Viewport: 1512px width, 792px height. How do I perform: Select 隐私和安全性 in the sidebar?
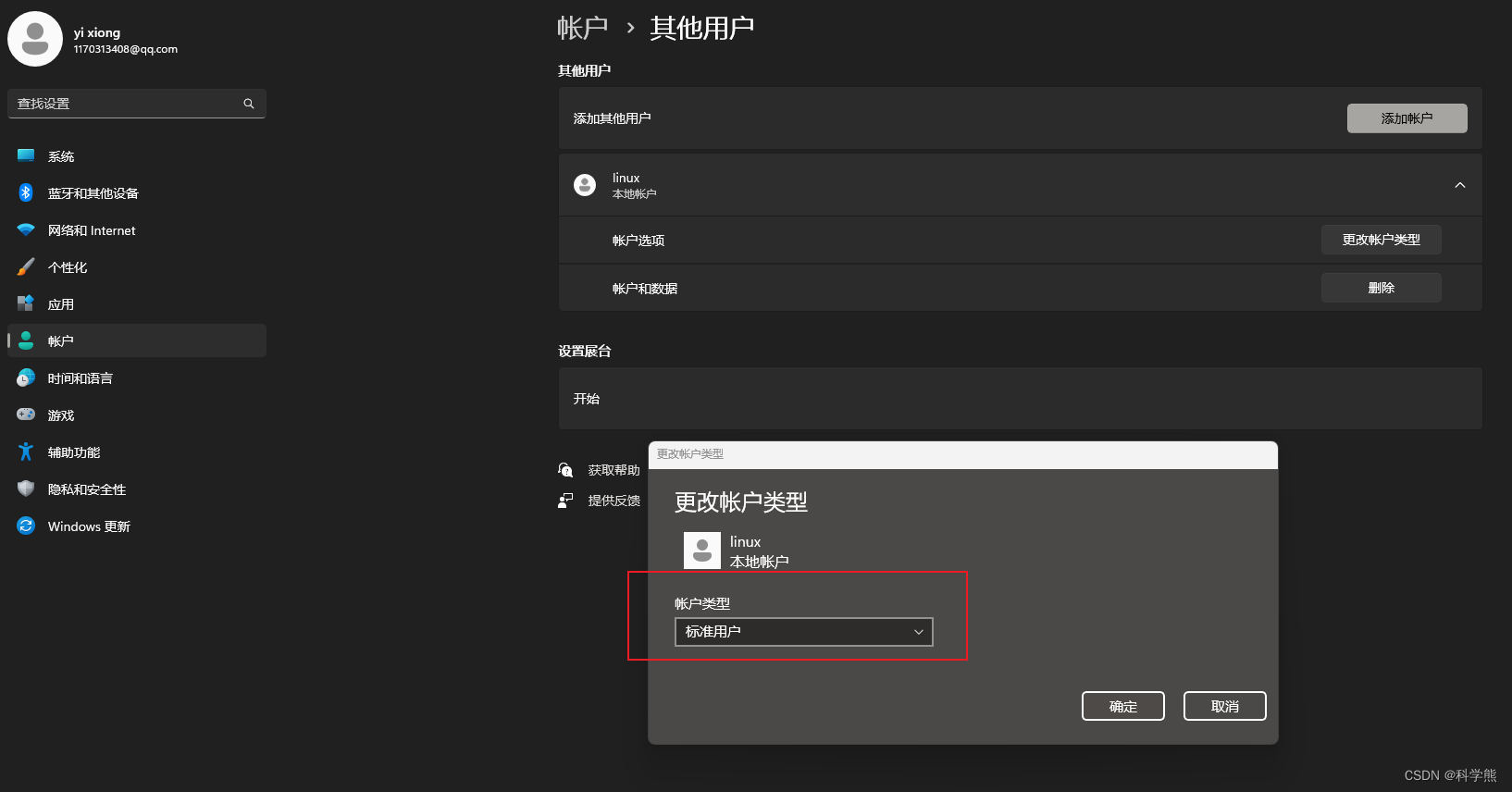(137, 489)
